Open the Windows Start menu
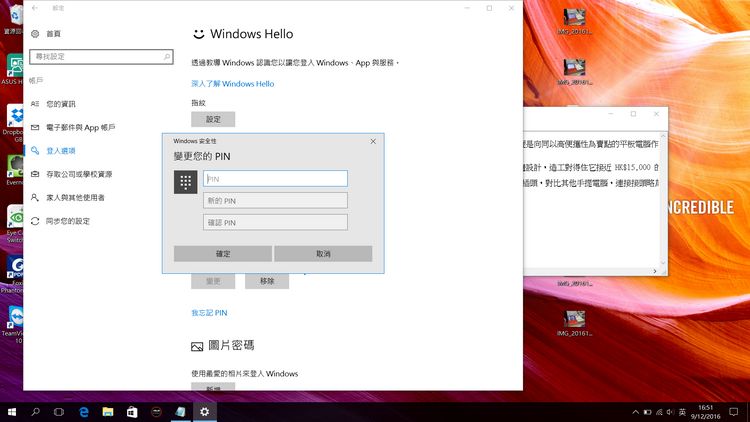This screenshot has height=422, width=750. 12,412
